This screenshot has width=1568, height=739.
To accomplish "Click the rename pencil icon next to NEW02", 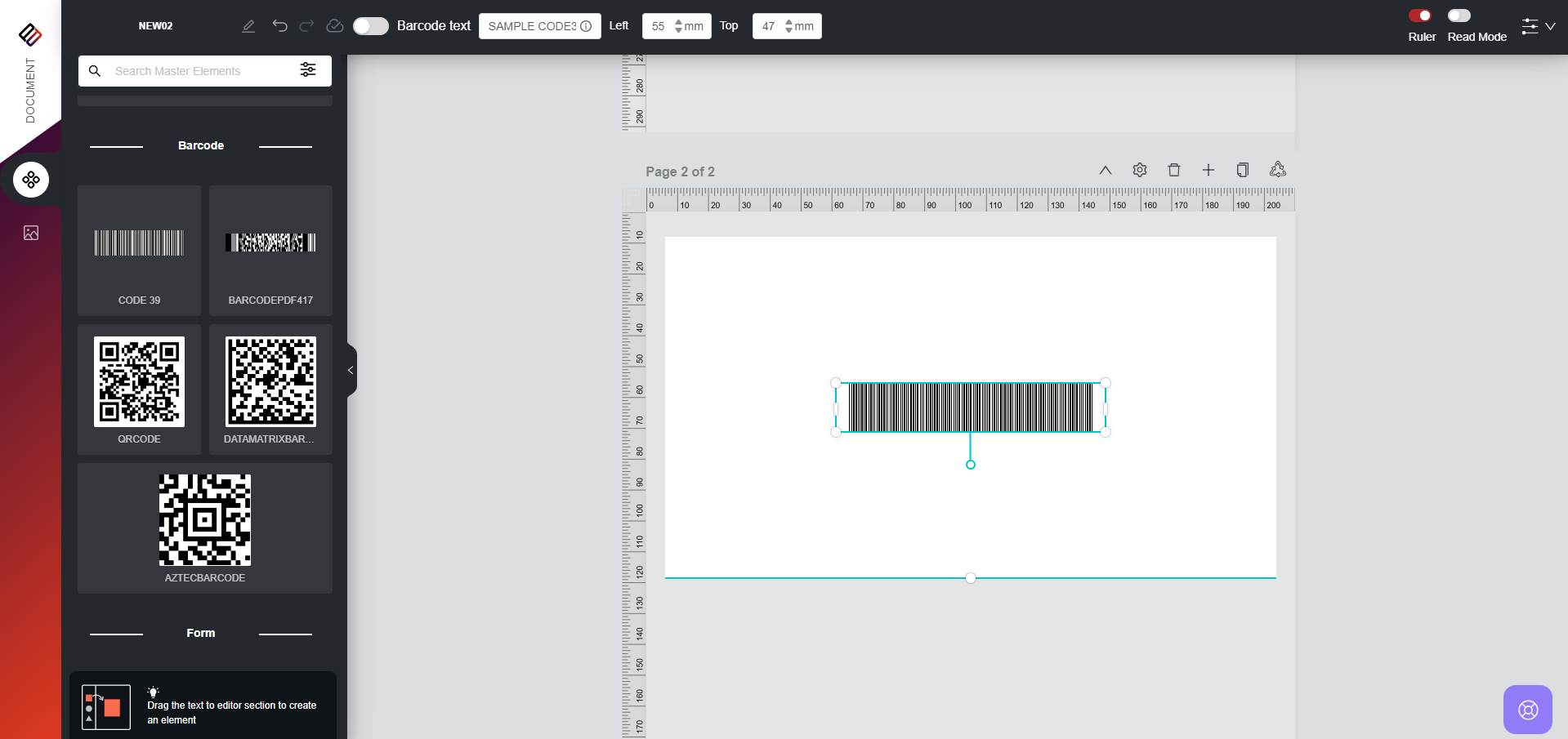I will (248, 26).
